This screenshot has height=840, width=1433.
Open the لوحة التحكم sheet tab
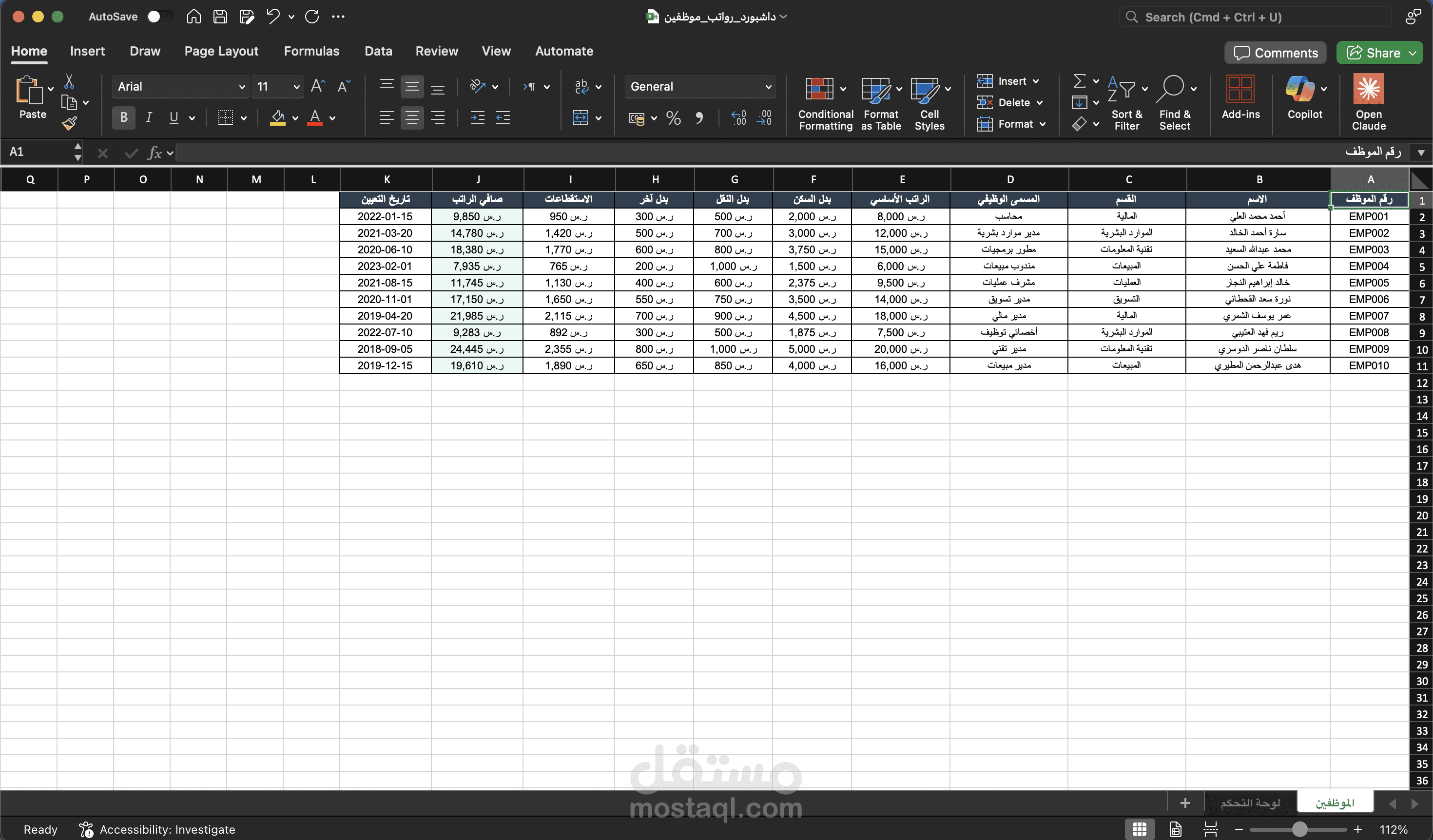(1250, 802)
